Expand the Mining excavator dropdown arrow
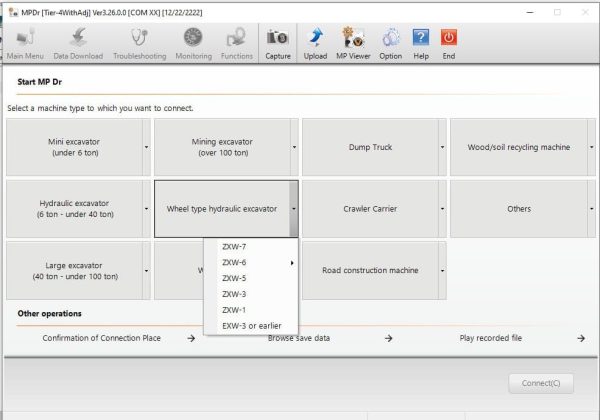Screen dimensions: 600x420 click(x=294, y=147)
